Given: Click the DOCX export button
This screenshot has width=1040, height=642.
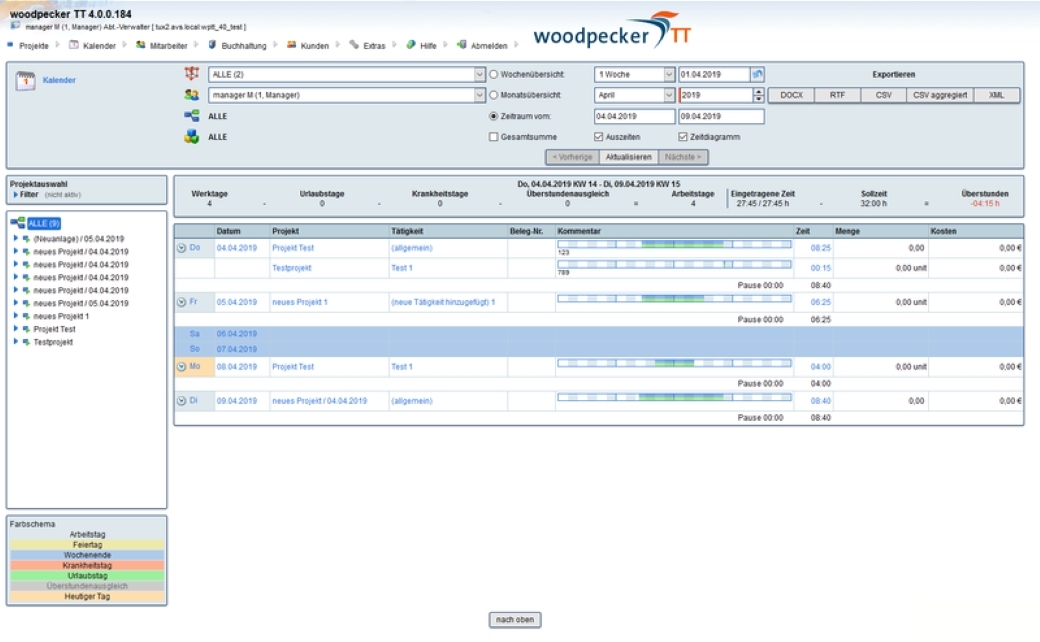Looking at the screenshot, I should (791, 96).
